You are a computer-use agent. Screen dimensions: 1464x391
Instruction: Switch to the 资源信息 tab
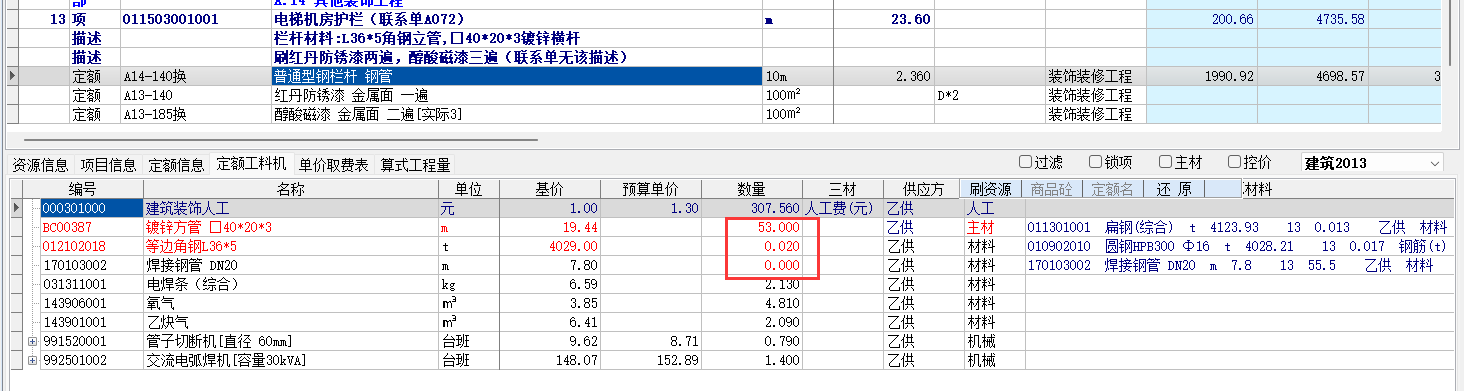pyautogui.click(x=40, y=165)
